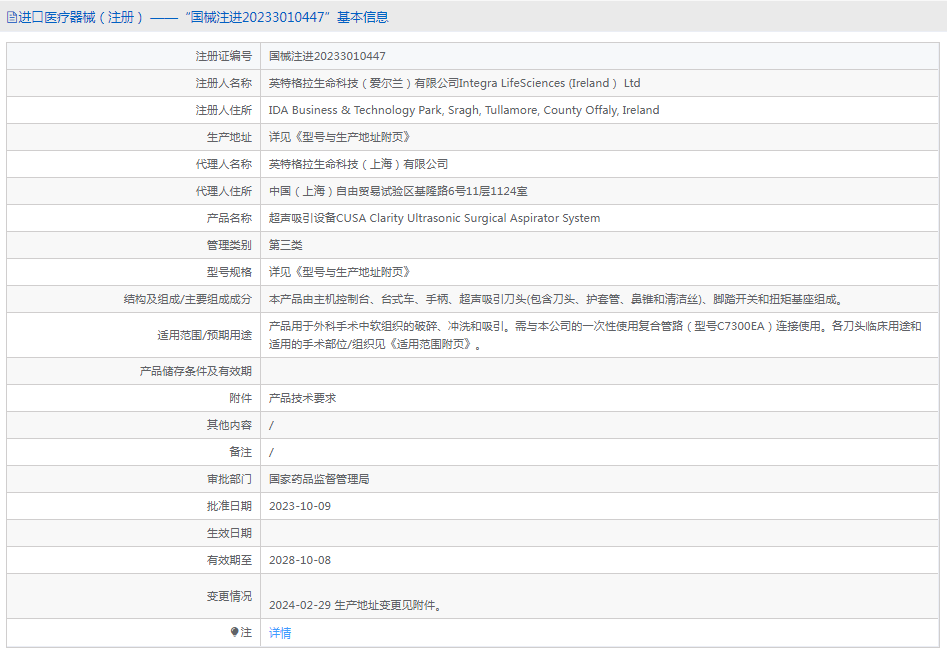Click the 管理类别 label
The width and height of the screenshot is (947, 654).
pyautogui.click(x=229, y=245)
